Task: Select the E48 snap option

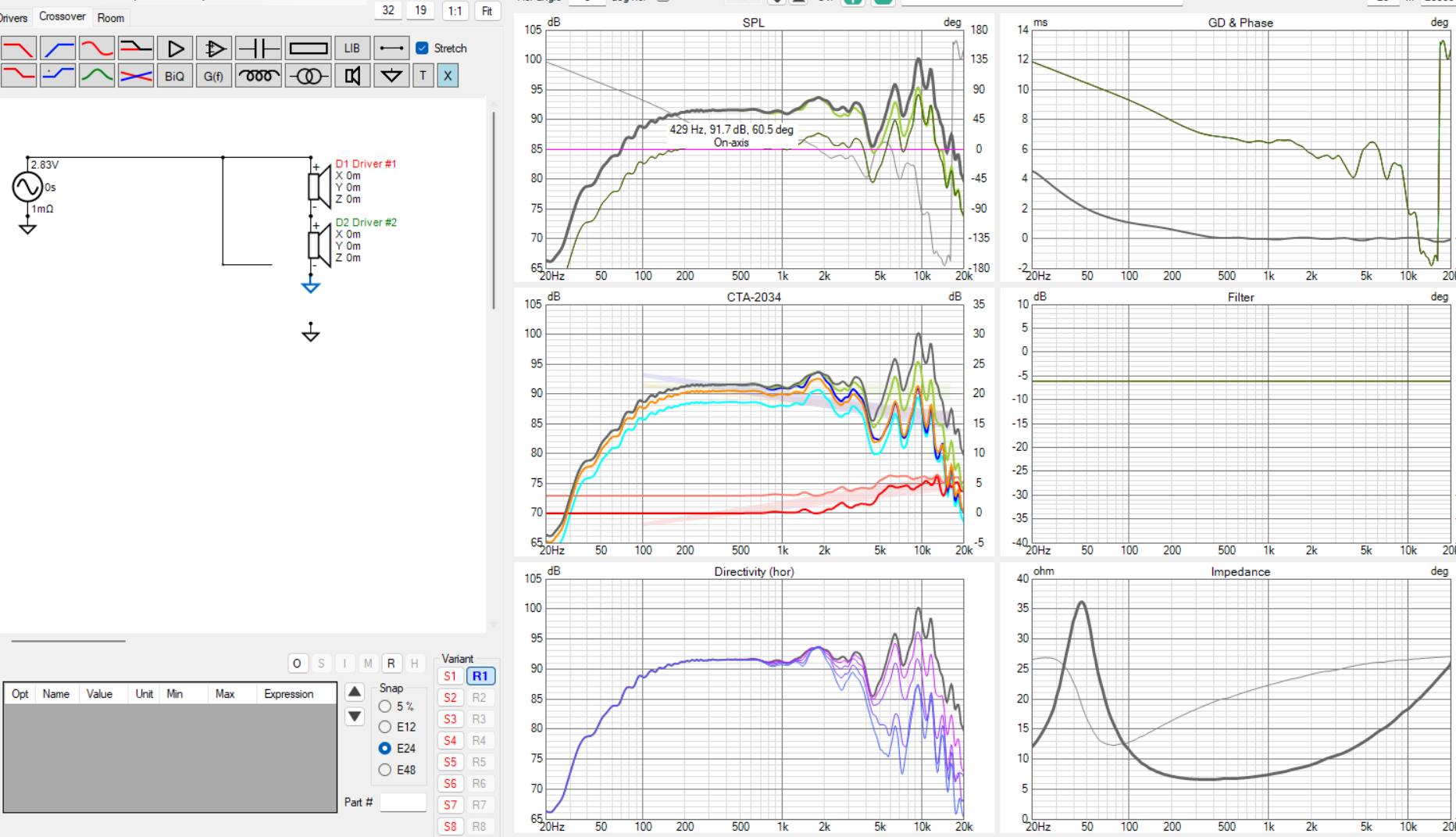Action: [x=385, y=770]
